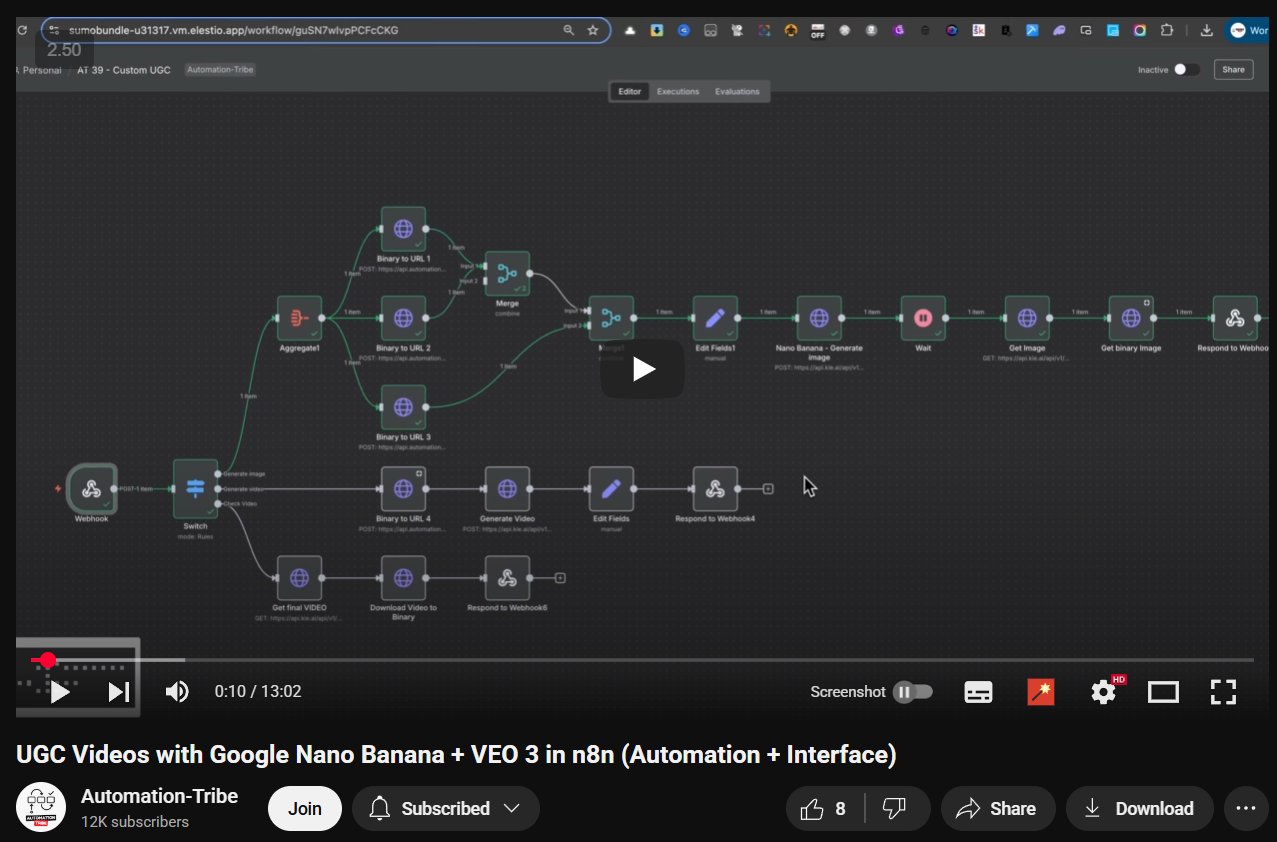The width and height of the screenshot is (1277, 842).
Task: Click the red scrubber handle on the timeline
Action: (46, 660)
